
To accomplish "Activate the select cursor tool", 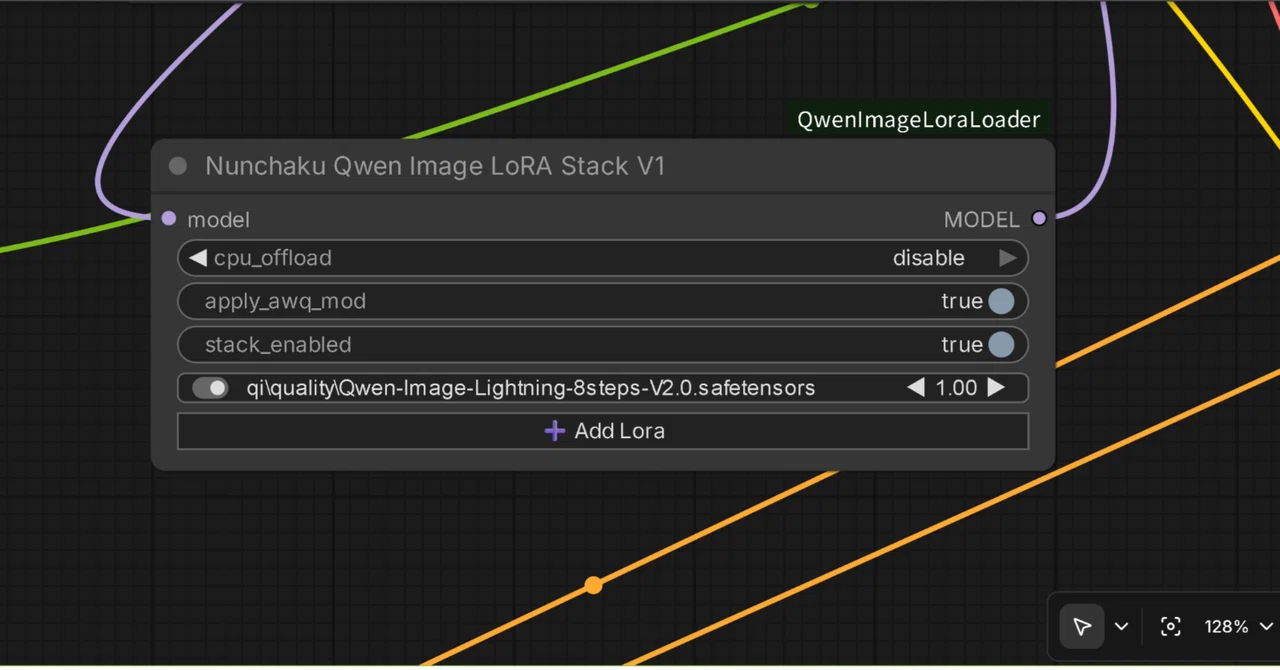I will (x=1082, y=627).
